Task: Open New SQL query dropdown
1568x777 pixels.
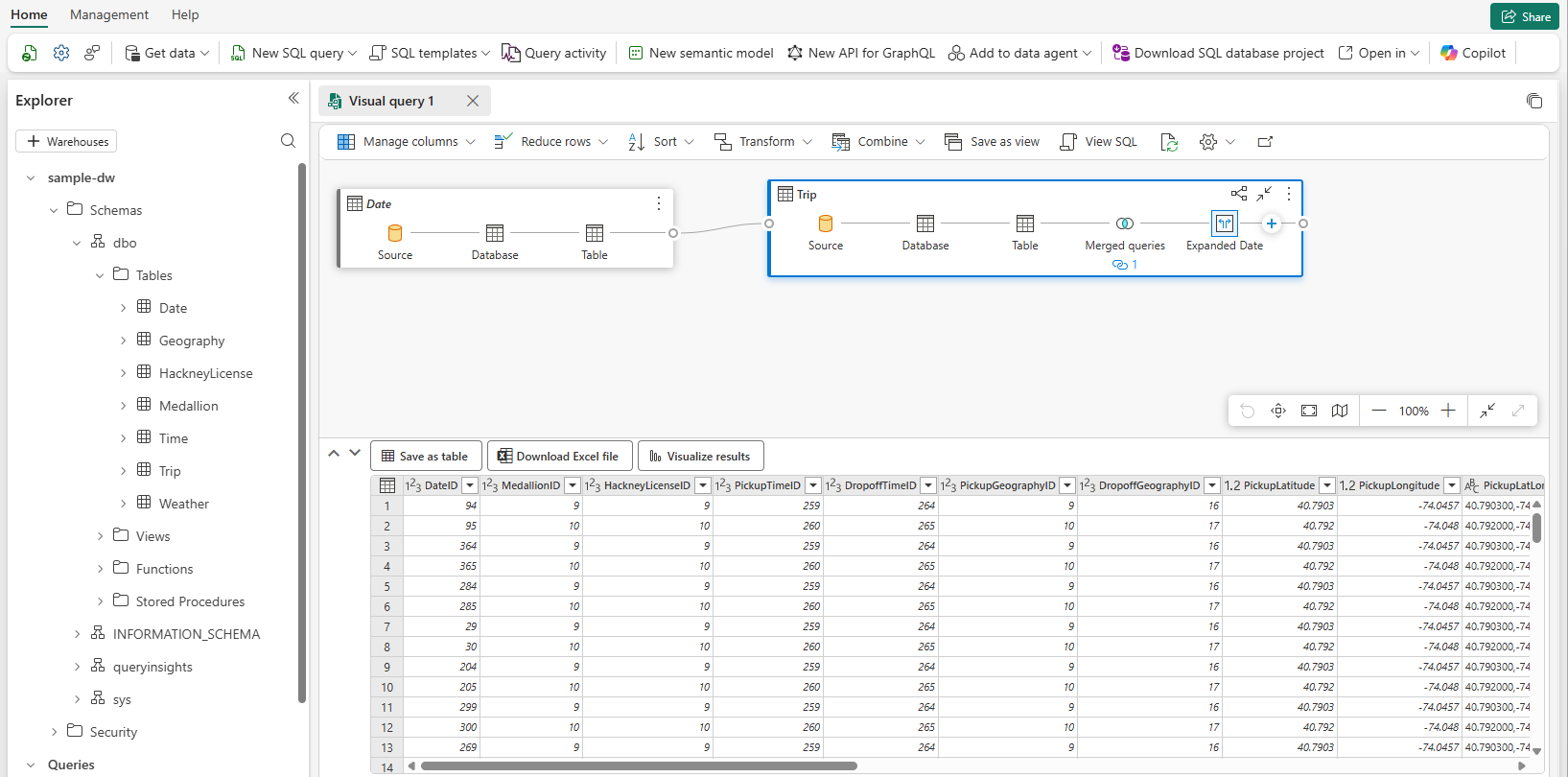Action: 293,53
